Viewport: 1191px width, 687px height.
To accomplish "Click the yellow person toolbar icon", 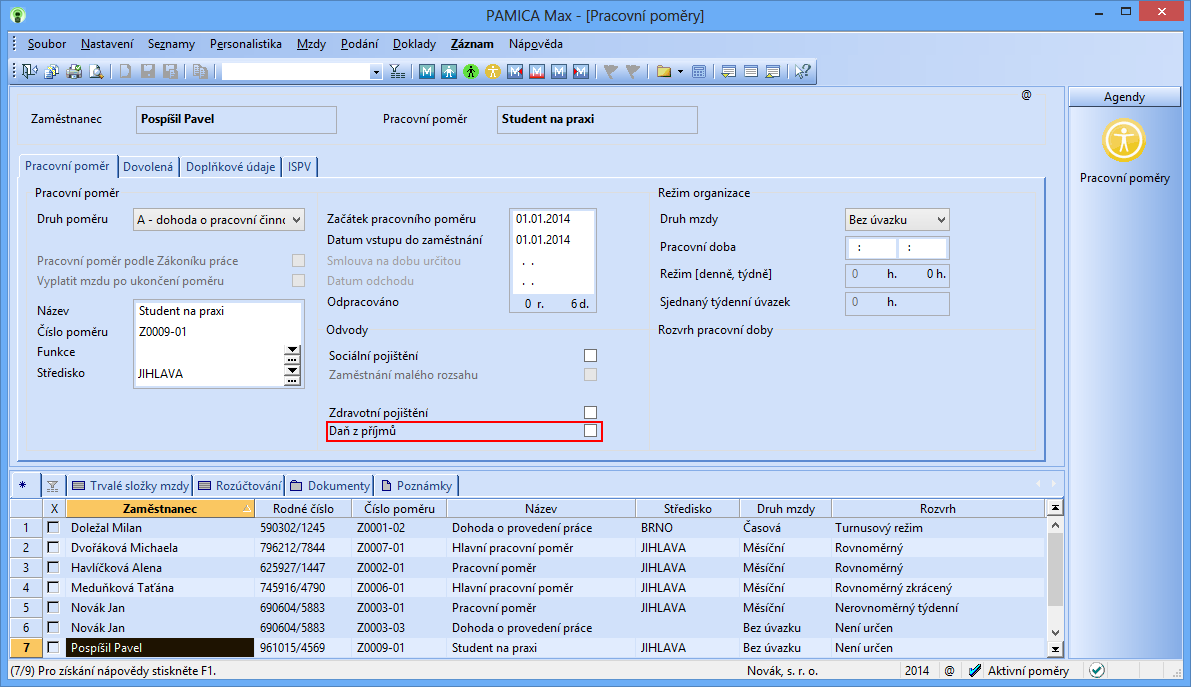I will pyautogui.click(x=493, y=71).
